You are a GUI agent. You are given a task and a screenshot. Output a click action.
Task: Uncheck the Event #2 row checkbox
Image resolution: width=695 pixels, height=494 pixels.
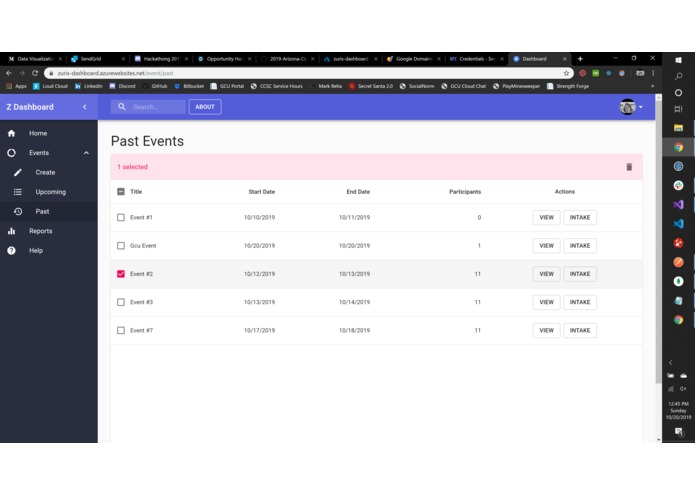click(x=121, y=274)
